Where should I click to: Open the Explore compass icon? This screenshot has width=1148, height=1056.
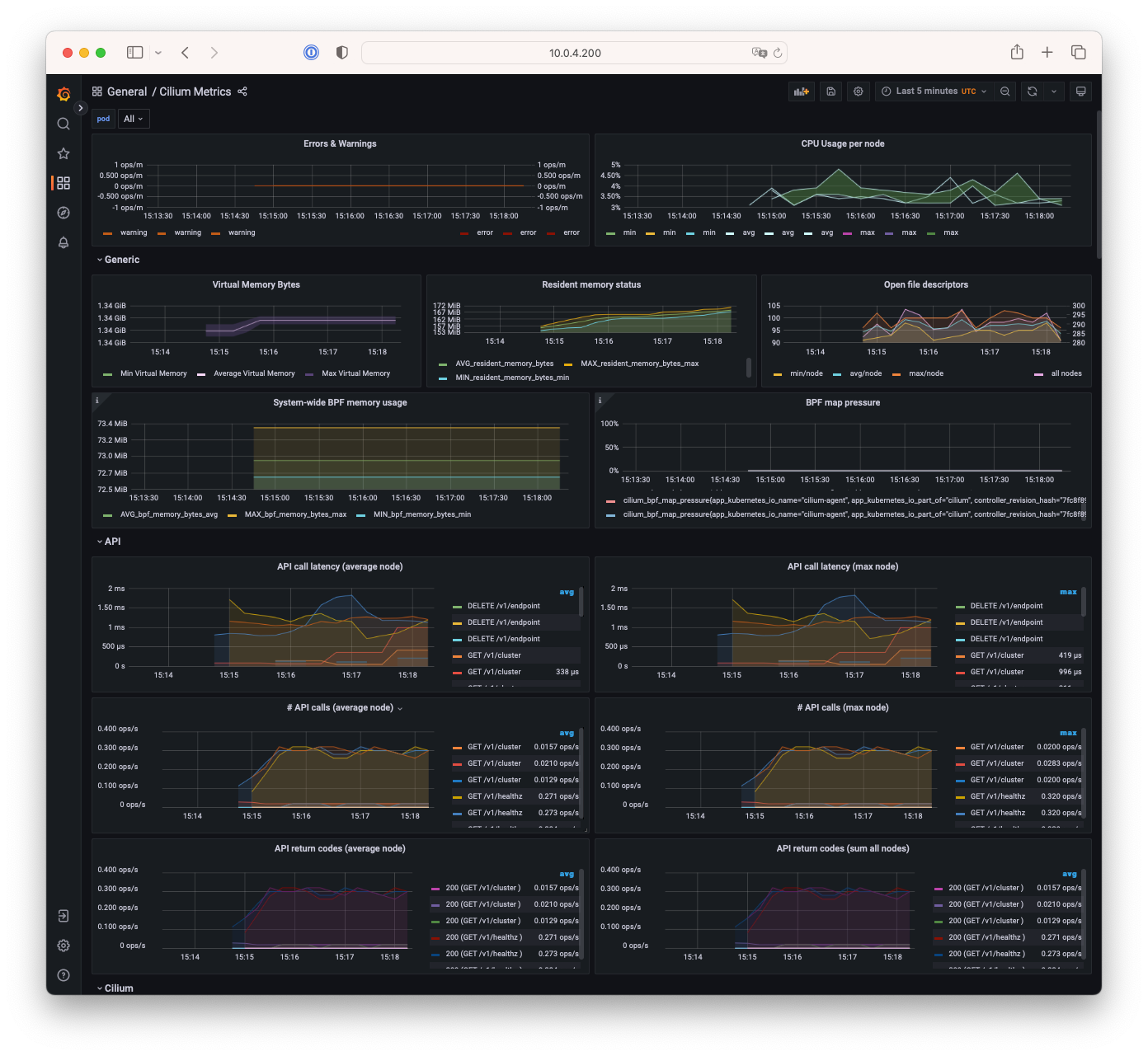point(64,213)
